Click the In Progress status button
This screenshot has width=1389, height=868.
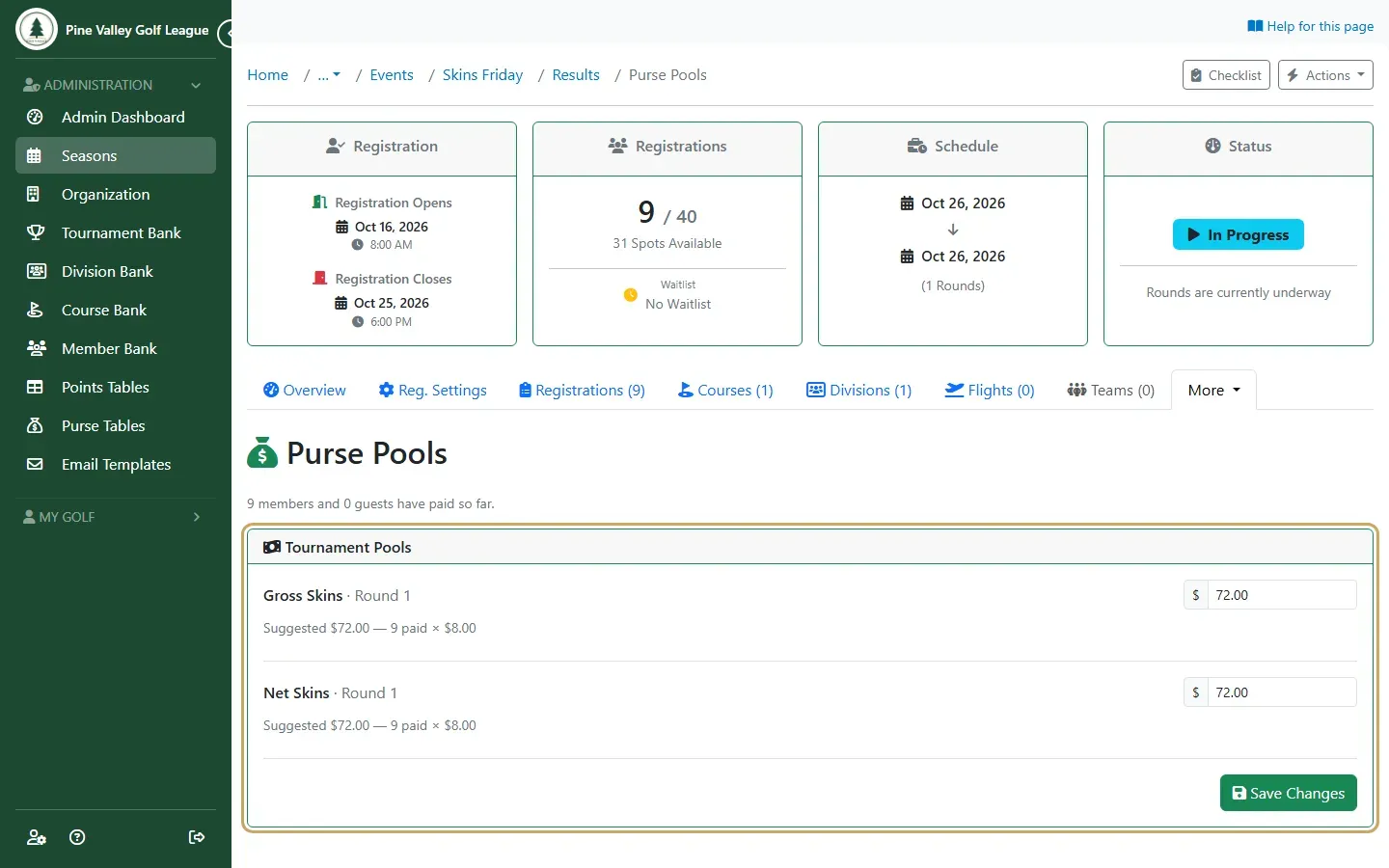[x=1239, y=234]
